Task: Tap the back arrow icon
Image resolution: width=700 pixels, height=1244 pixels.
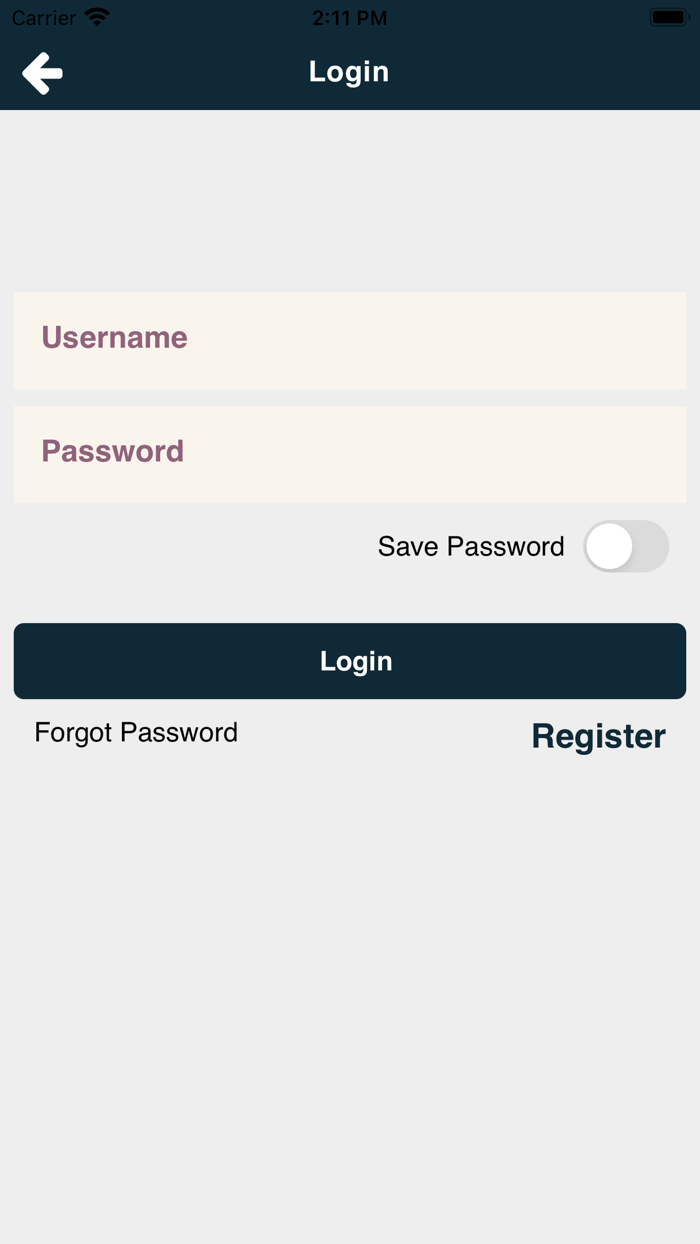Action: pos(43,73)
